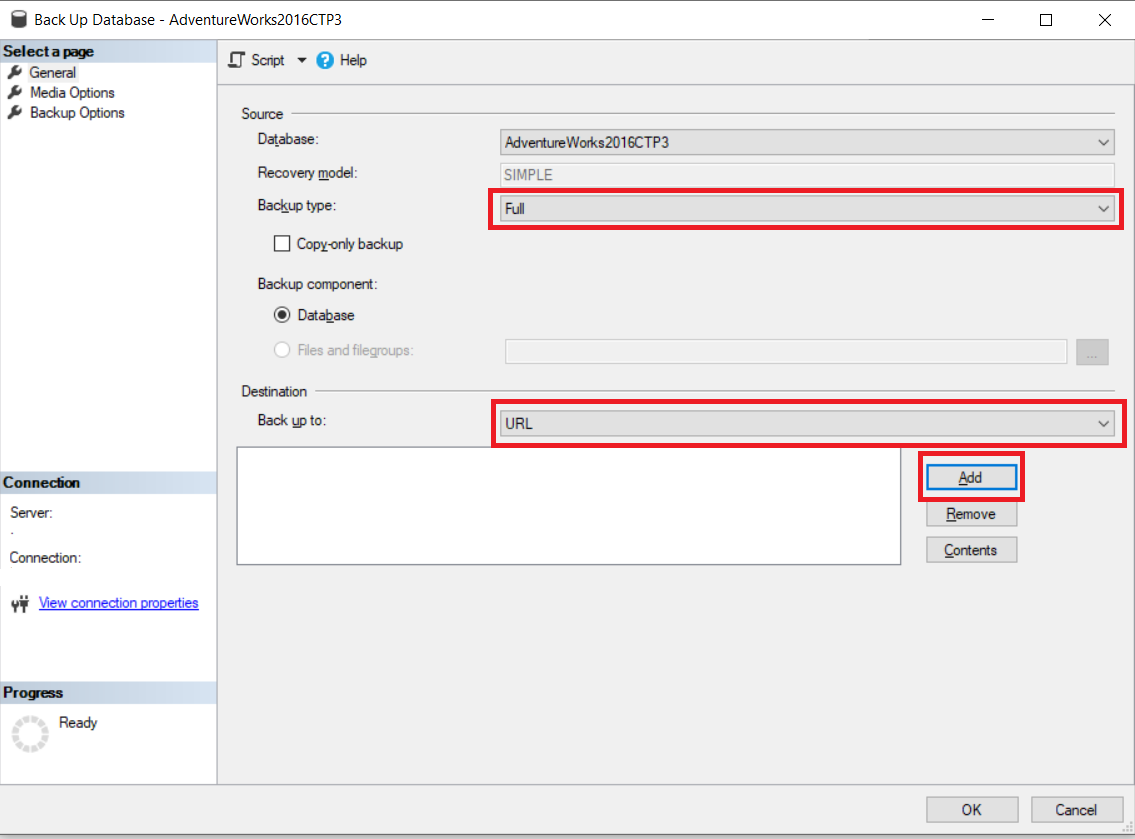Click the Script toolbar icon
This screenshot has width=1135, height=839.
tap(237, 60)
